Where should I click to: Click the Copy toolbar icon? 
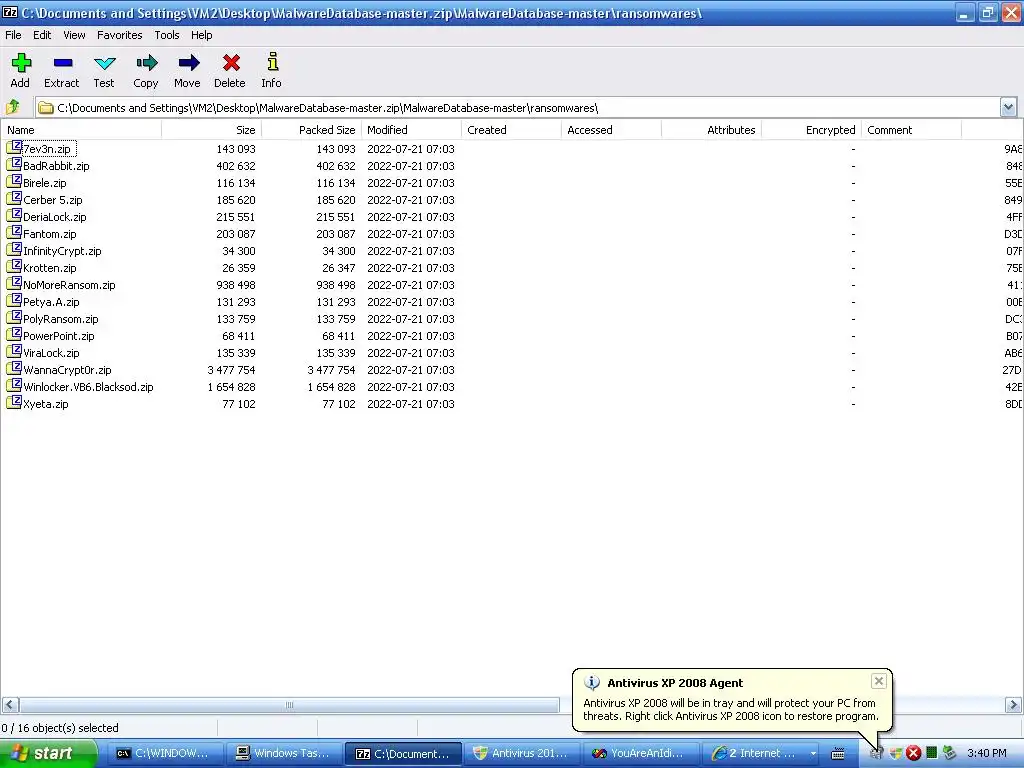click(146, 63)
